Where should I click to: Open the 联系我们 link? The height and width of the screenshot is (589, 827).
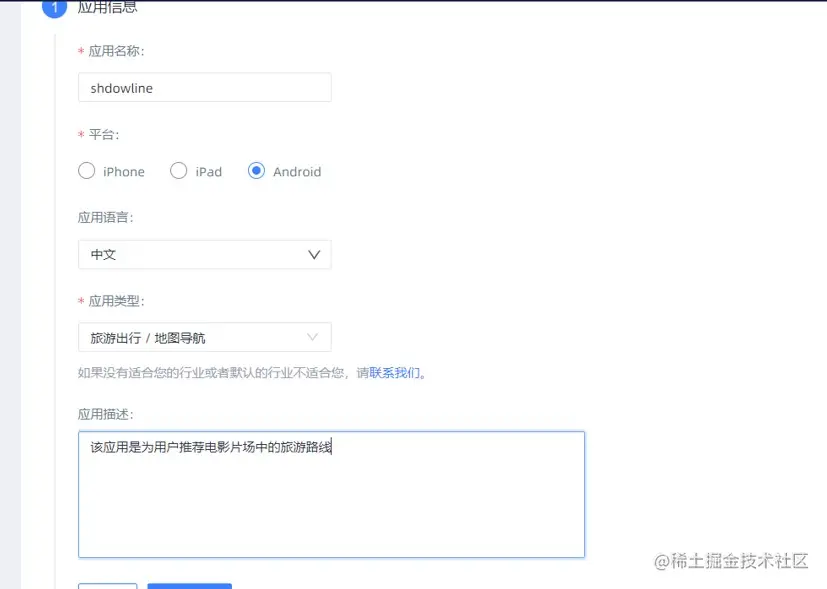coord(395,373)
